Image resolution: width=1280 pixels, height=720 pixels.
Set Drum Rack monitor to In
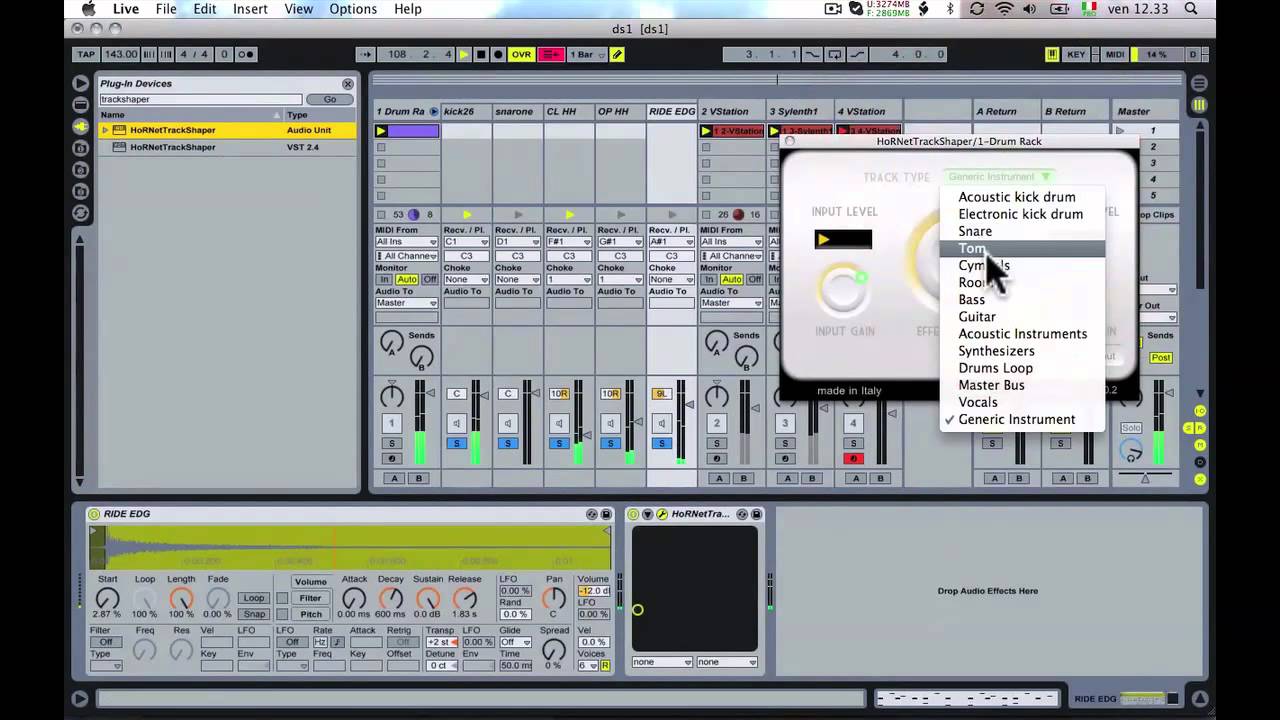click(383, 279)
